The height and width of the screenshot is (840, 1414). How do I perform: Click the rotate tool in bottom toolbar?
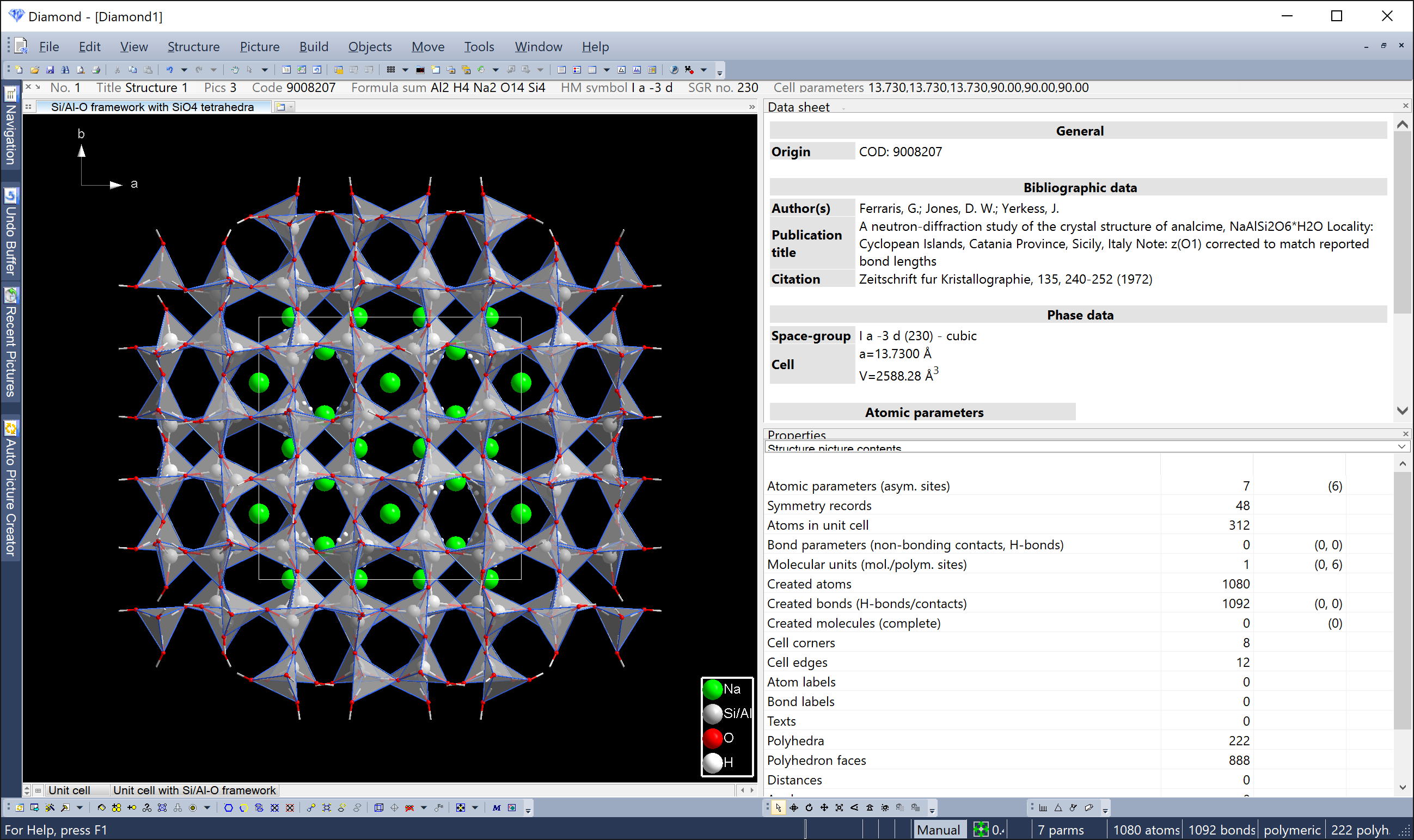pos(809,808)
